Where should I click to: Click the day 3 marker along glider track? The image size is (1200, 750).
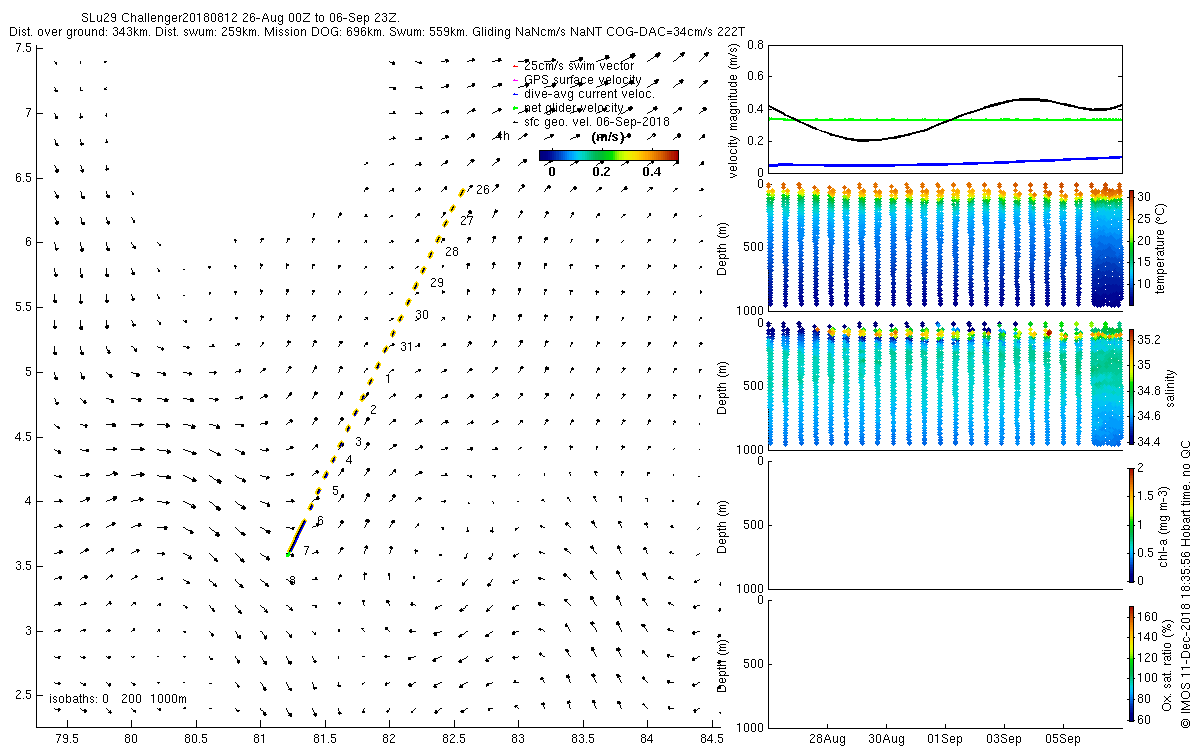358,442
